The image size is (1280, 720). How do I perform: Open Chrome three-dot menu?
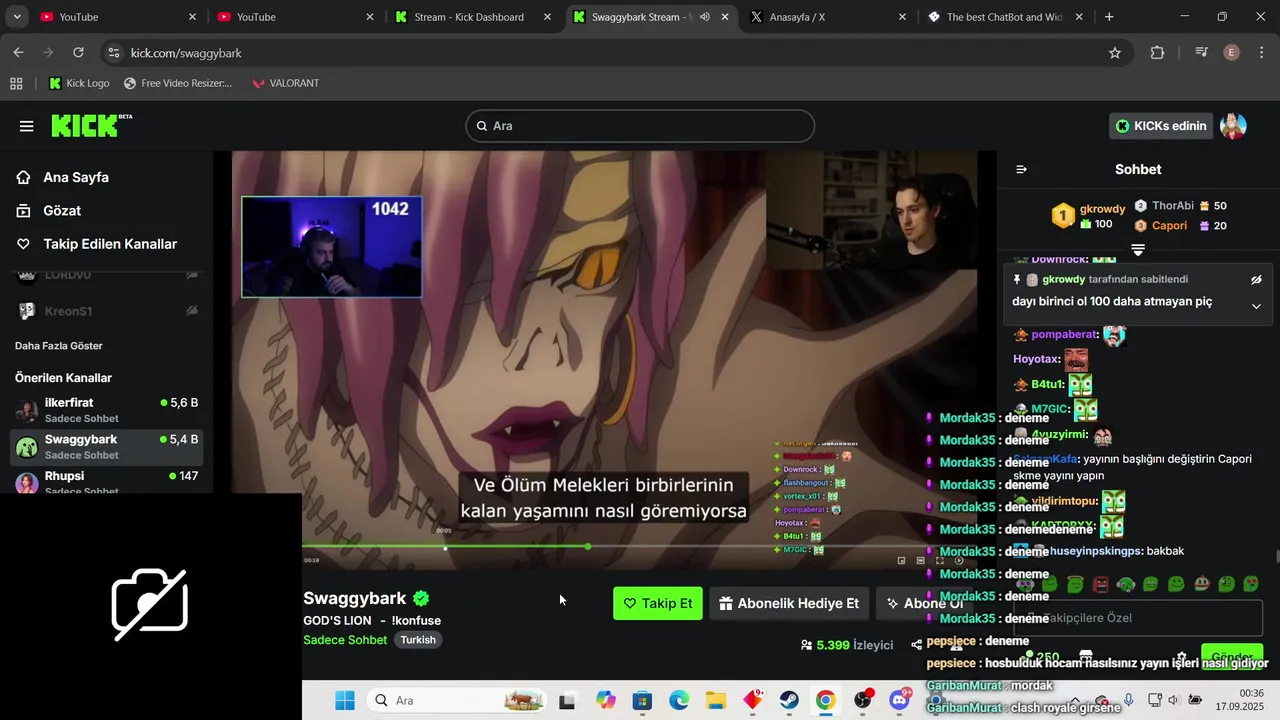point(1260,53)
